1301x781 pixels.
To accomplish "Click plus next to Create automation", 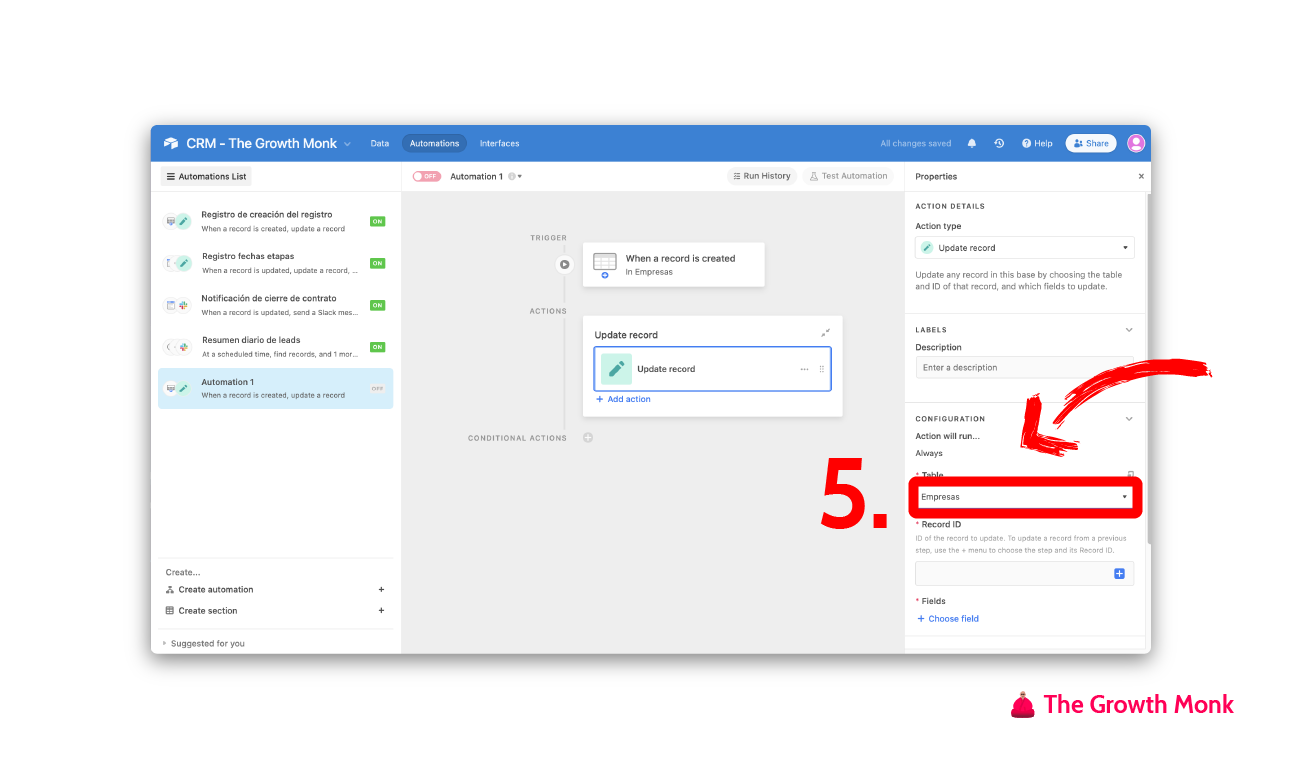I will 381,589.
